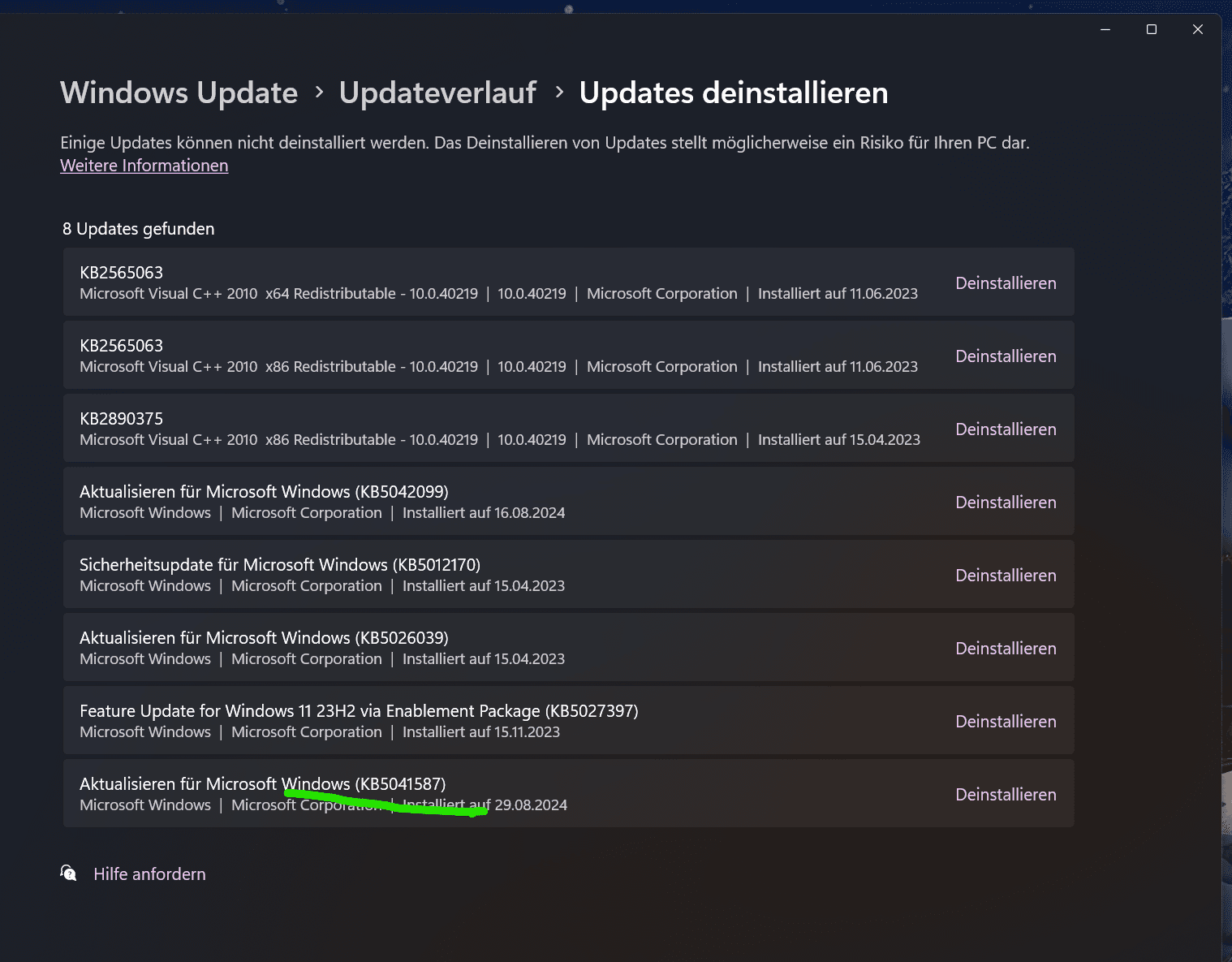Screen dimensions: 1232x962
Task: Select 'Aktualisieren für Microsoft Windows (KB5041587)' title
Action: (x=262, y=784)
